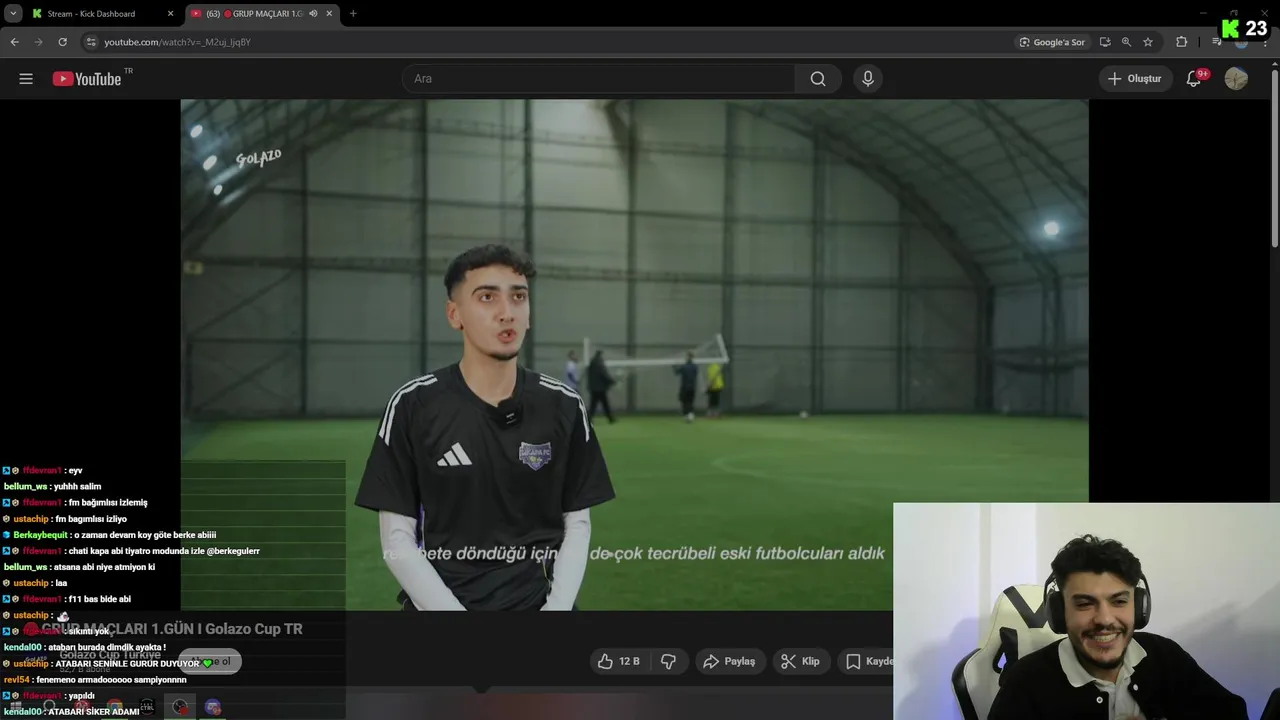Viewport: 1280px width, 720px height.
Task: Like the video with the thumbs-up 12 B button
Action: [618, 661]
